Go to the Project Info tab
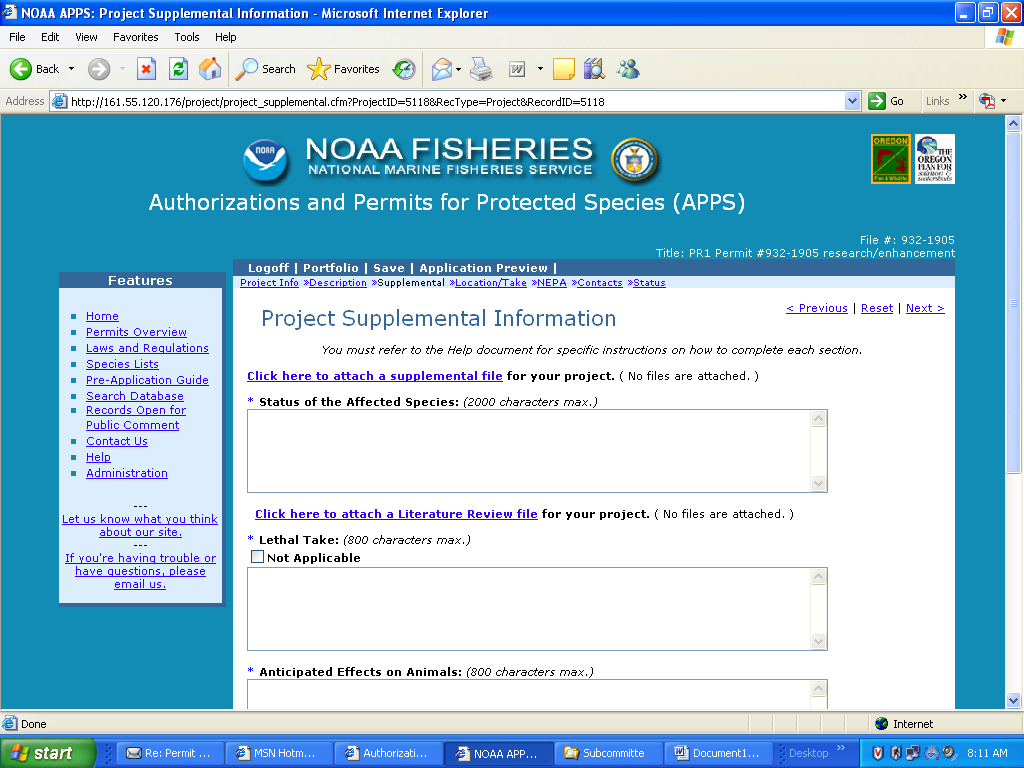This screenshot has width=1024, height=768. tap(269, 283)
